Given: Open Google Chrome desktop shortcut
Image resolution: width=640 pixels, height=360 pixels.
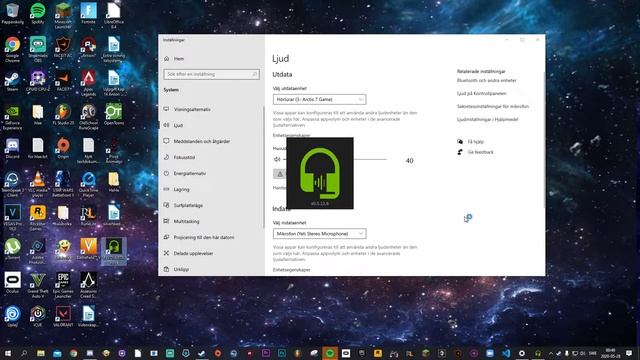Looking at the screenshot, I should pos(12,49).
